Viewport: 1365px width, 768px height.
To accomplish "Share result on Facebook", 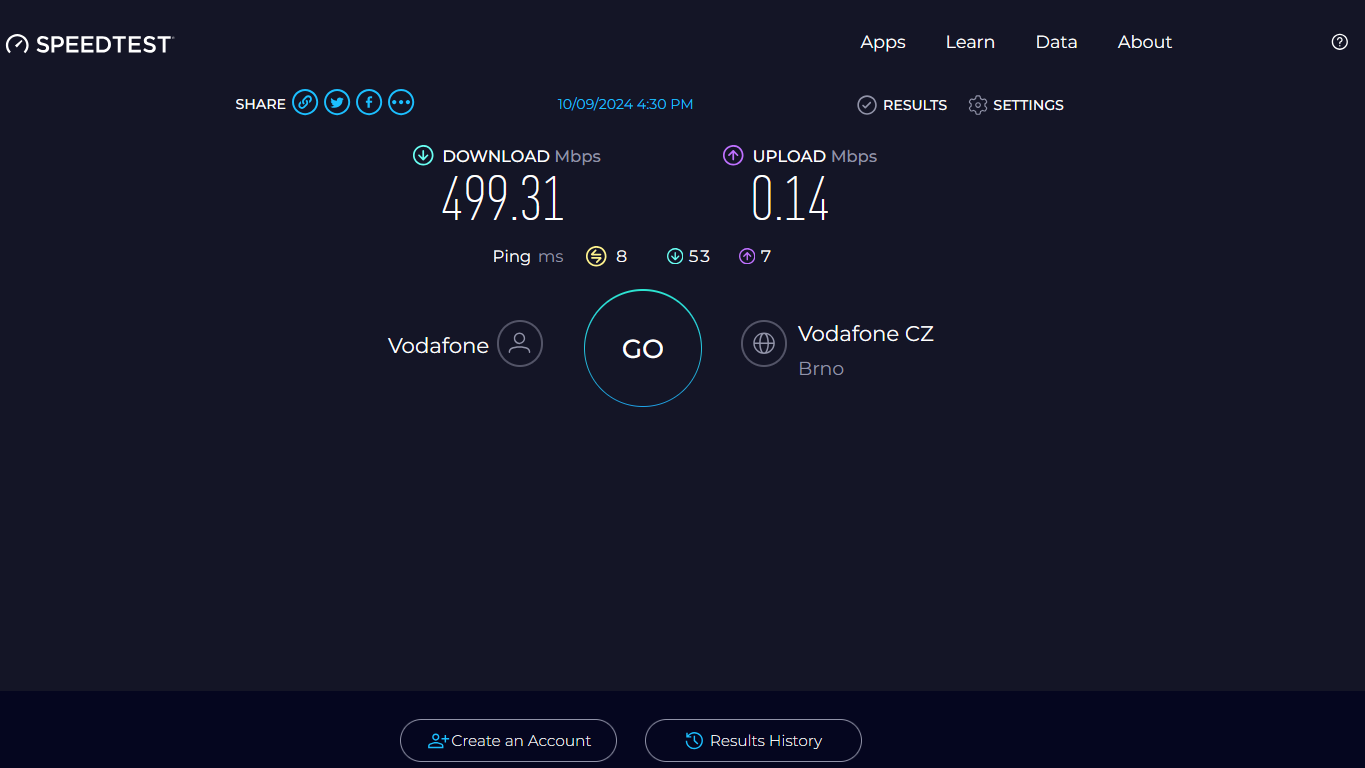I will tap(369, 102).
